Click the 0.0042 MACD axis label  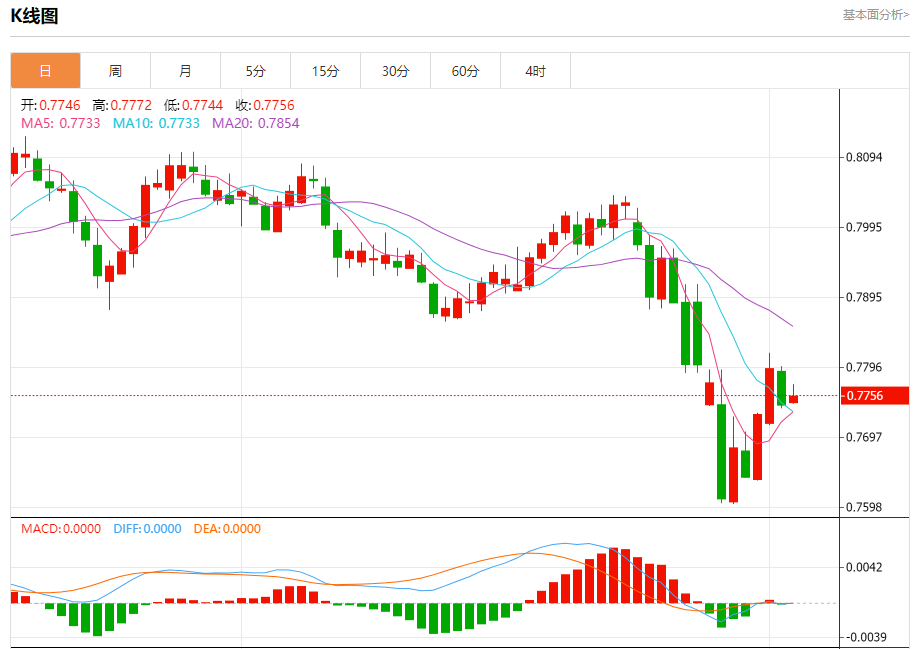865,568
